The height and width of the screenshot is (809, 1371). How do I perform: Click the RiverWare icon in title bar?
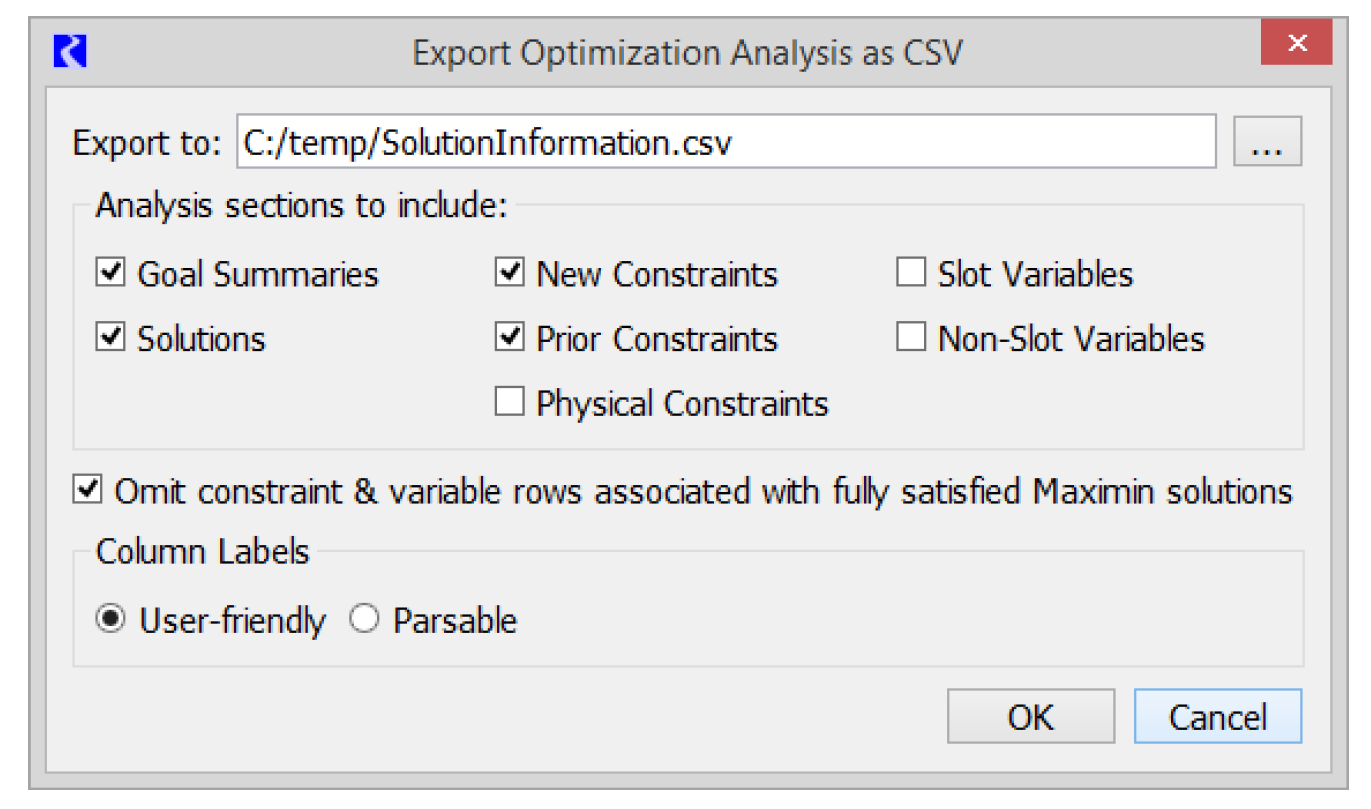coord(70,51)
